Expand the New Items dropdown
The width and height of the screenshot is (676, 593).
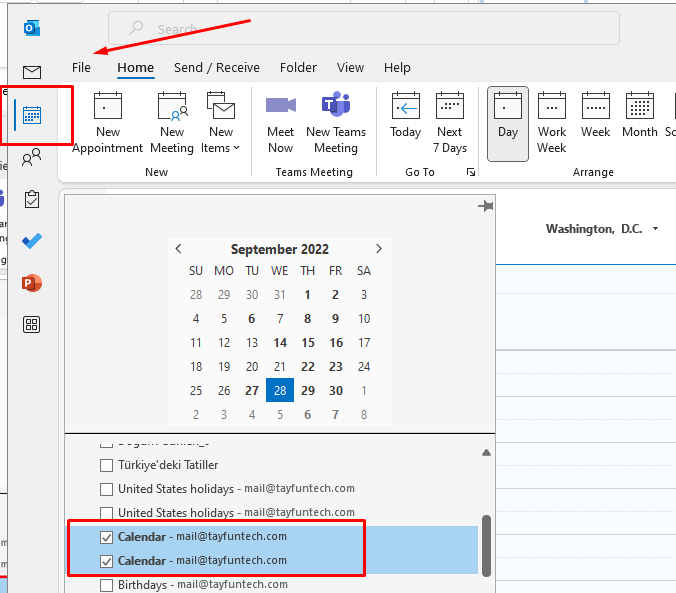coord(221,124)
